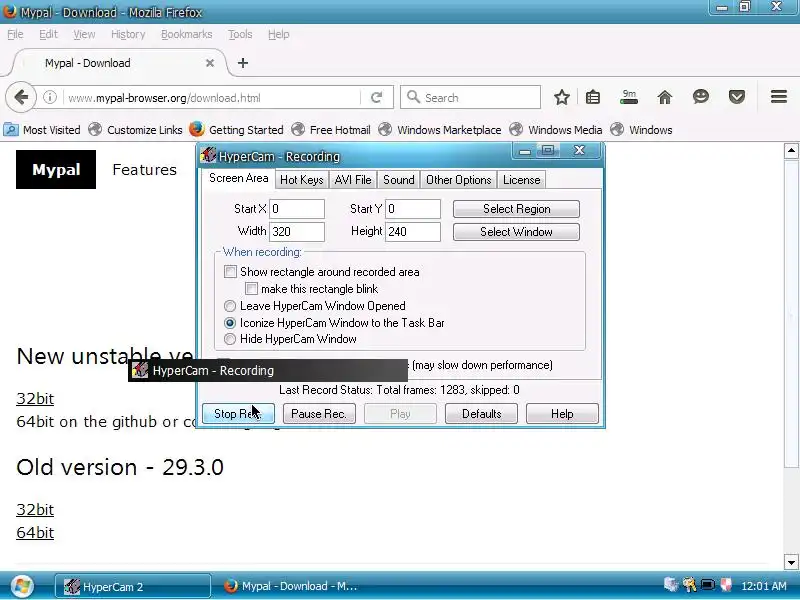Viewport: 800px width, 600px height.
Task: Click in the Start Y field
Action: [413, 209]
